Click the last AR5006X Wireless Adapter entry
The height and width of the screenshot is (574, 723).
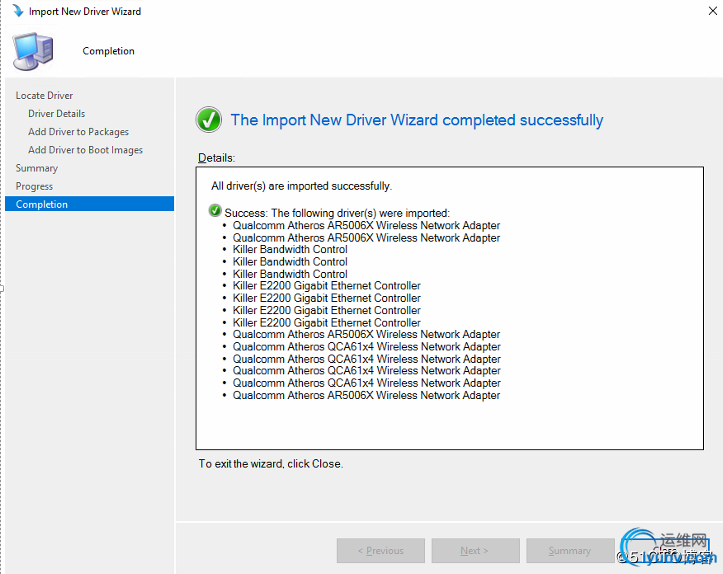pyautogui.click(x=366, y=395)
